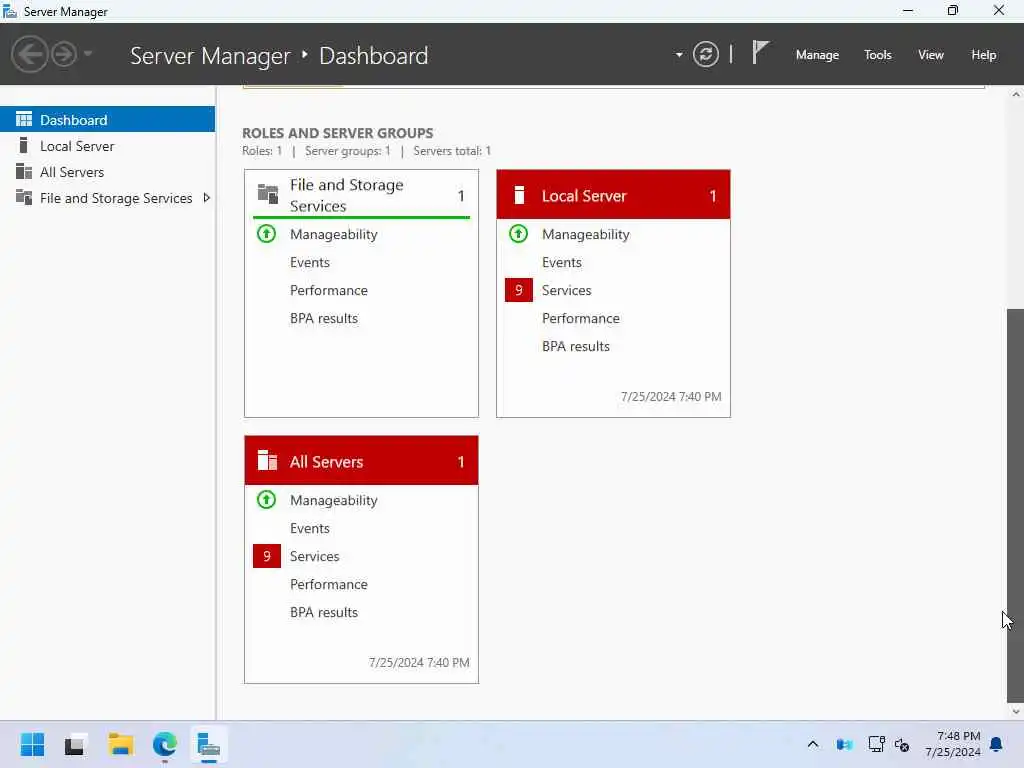Click the All Servers icon in sidebar
This screenshot has height=768, width=1024.
(x=24, y=171)
